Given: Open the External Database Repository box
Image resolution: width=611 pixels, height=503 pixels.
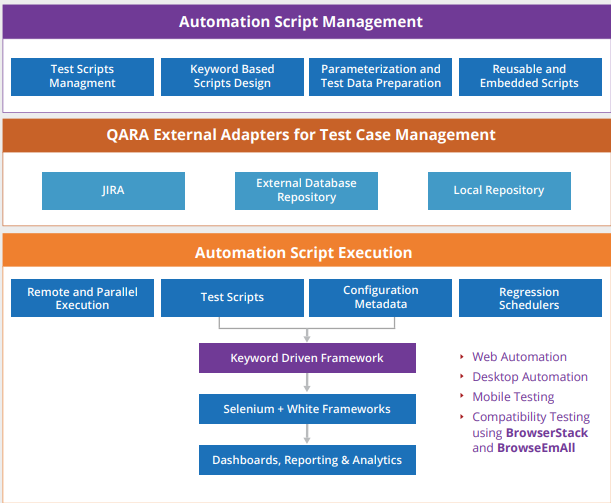Looking at the screenshot, I should [306, 191].
